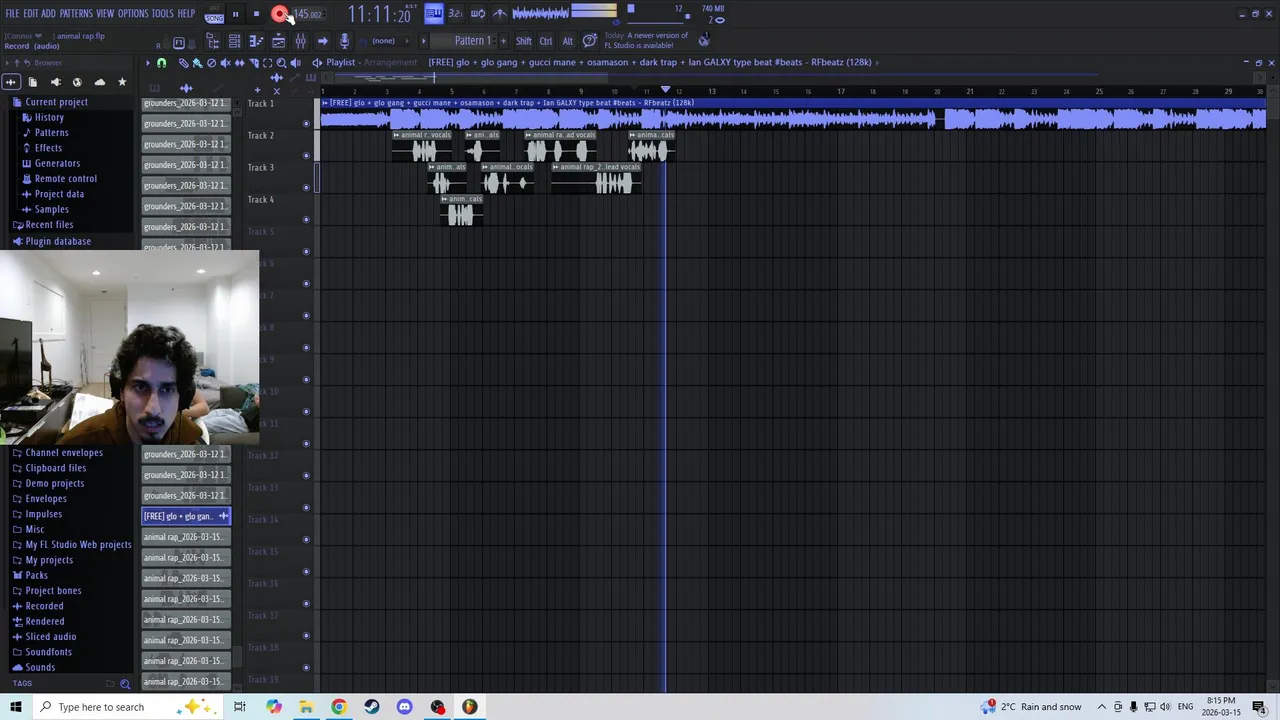
Task: Click the playhead marker on timeline ruler
Action: (666, 90)
